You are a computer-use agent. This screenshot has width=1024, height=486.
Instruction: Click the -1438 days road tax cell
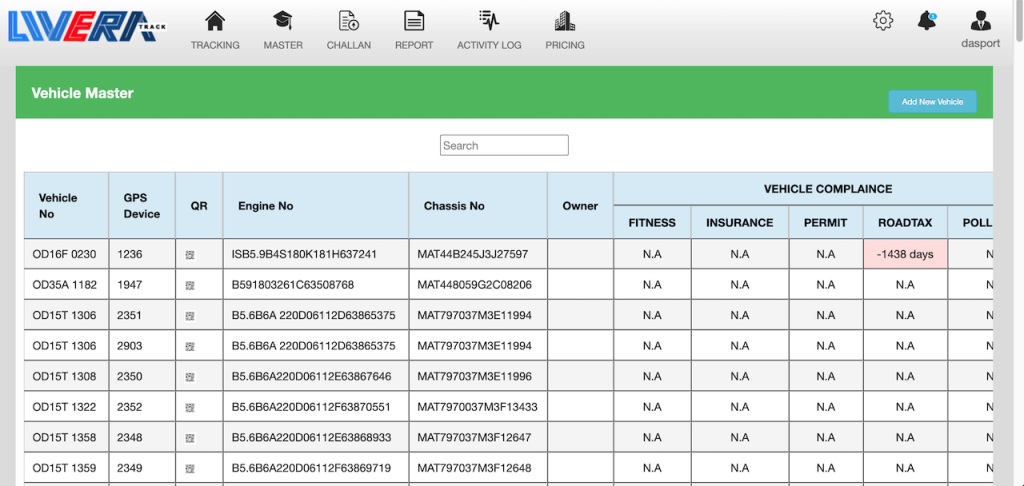(x=904, y=254)
